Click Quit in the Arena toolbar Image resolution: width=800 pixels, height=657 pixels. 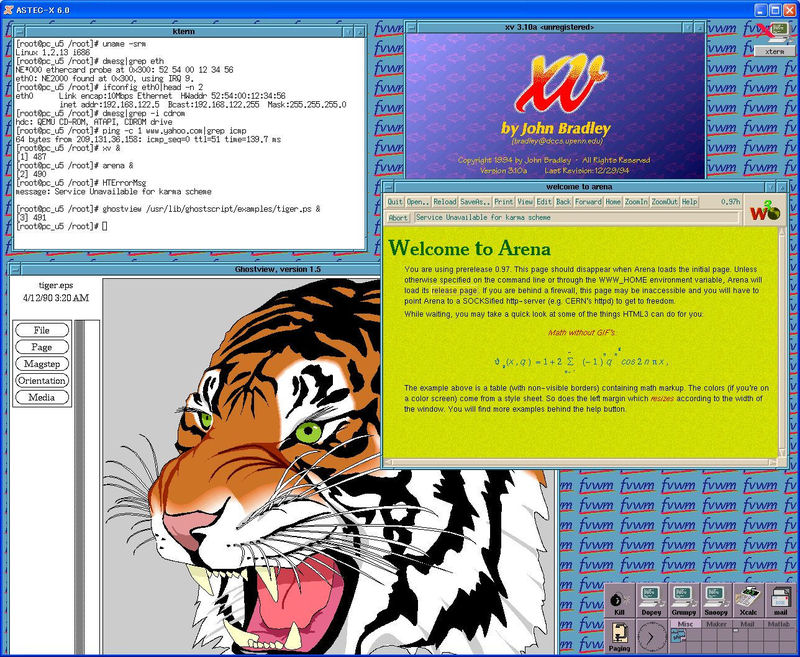(x=395, y=202)
